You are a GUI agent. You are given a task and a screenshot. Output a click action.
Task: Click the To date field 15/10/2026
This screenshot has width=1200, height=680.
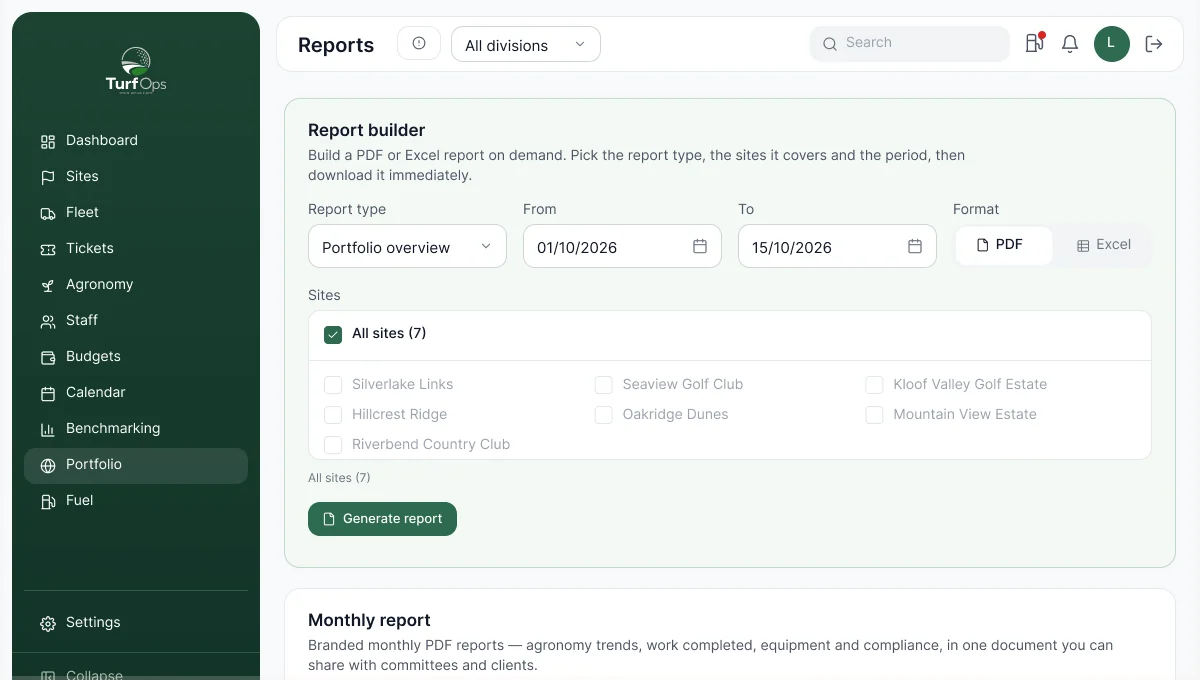(x=837, y=246)
